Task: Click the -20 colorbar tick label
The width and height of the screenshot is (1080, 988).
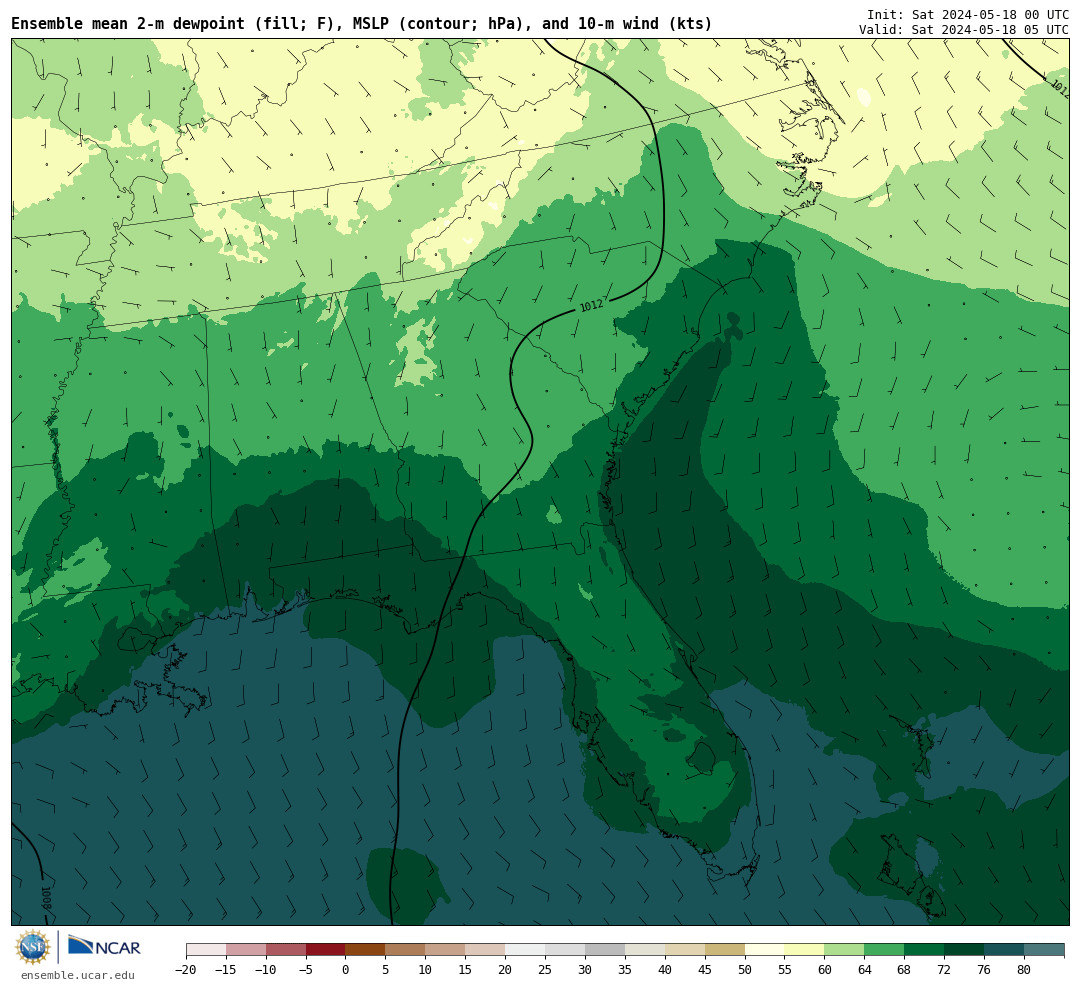Action: [x=186, y=970]
